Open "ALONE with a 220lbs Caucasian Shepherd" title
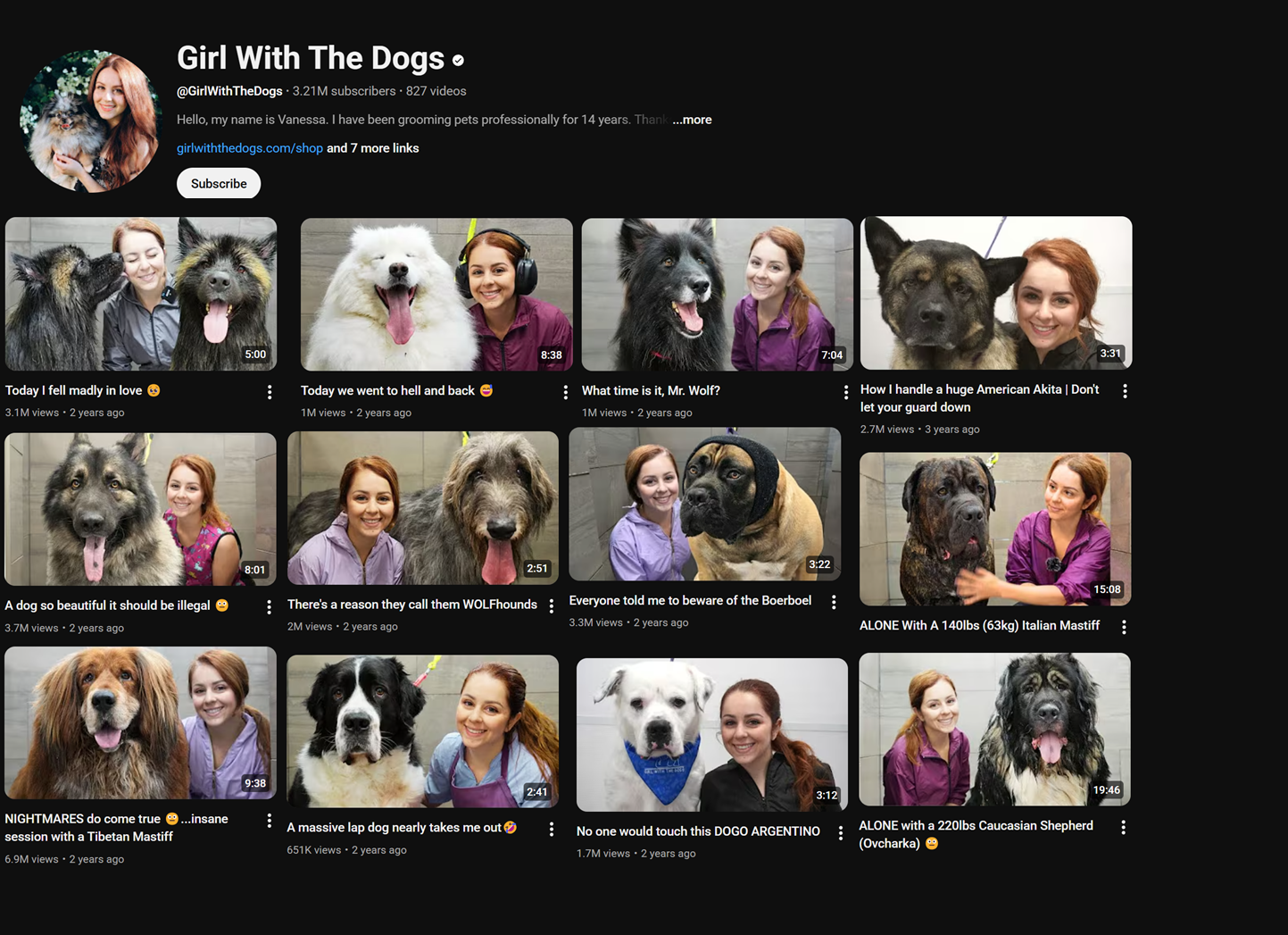Image resolution: width=1288 pixels, height=935 pixels. click(976, 834)
